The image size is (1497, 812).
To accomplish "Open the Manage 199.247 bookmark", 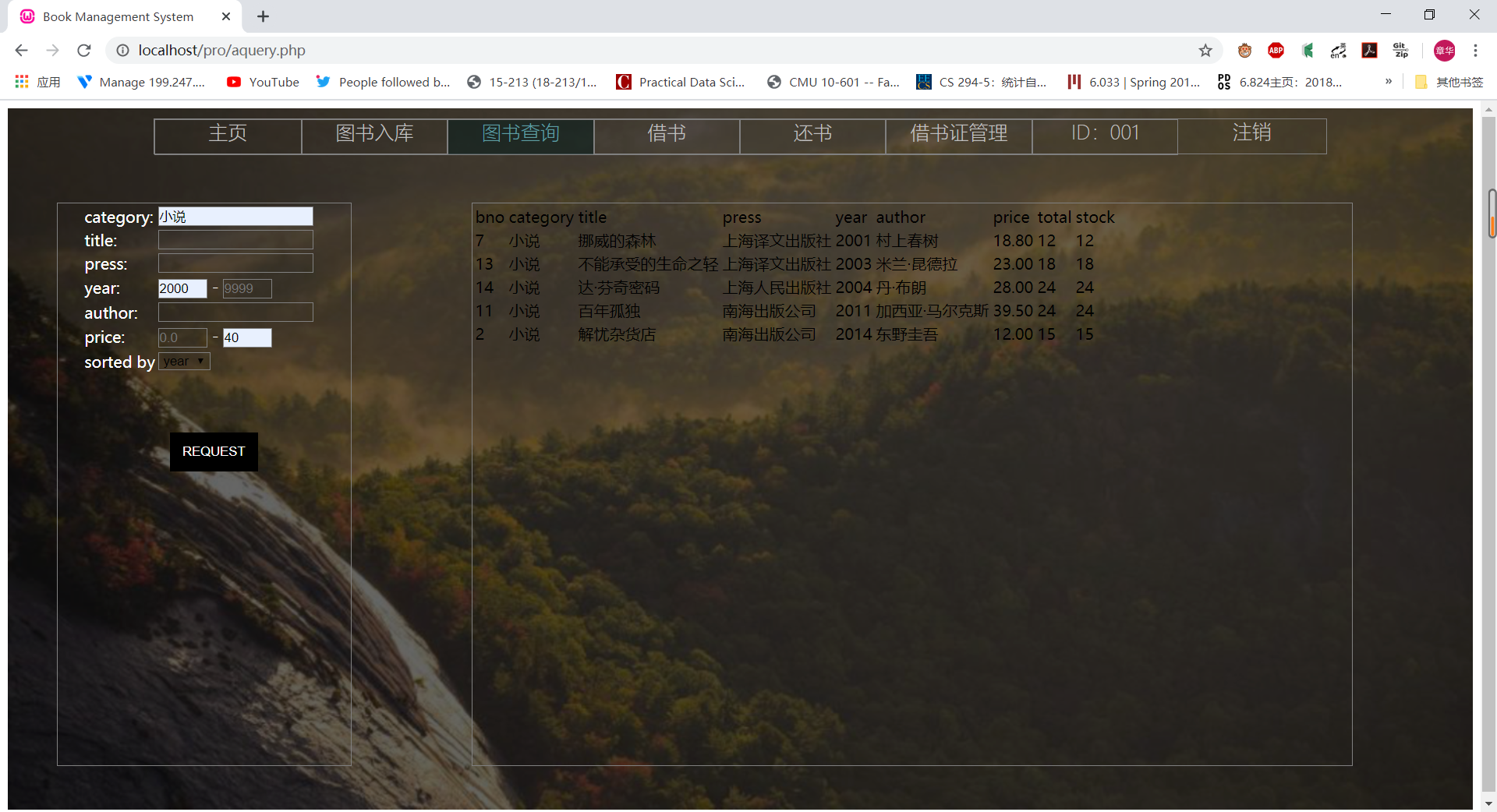I will pyautogui.click(x=141, y=82).
